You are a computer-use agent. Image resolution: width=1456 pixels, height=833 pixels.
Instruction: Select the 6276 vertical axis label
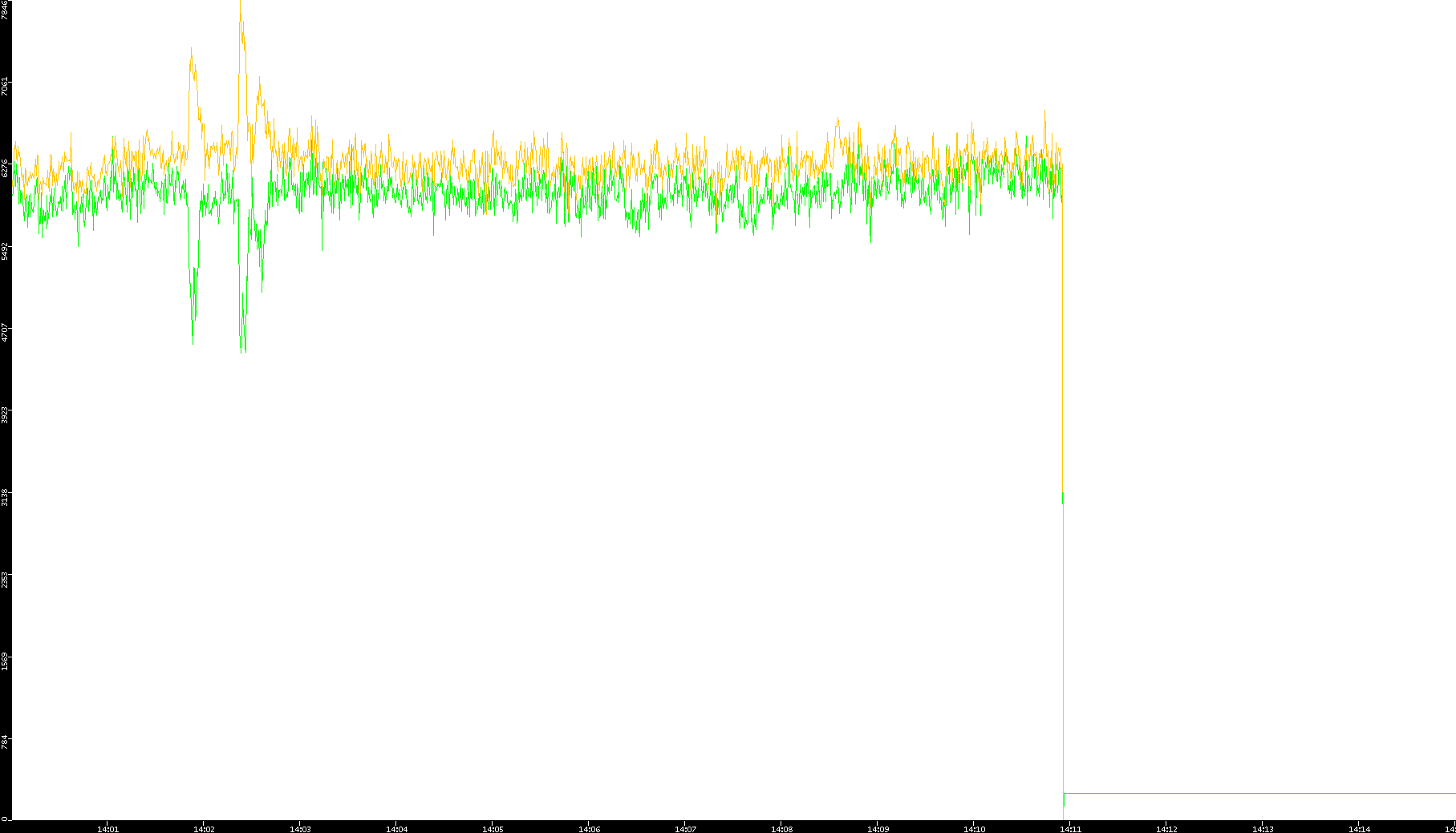click(x=6, y=168)
